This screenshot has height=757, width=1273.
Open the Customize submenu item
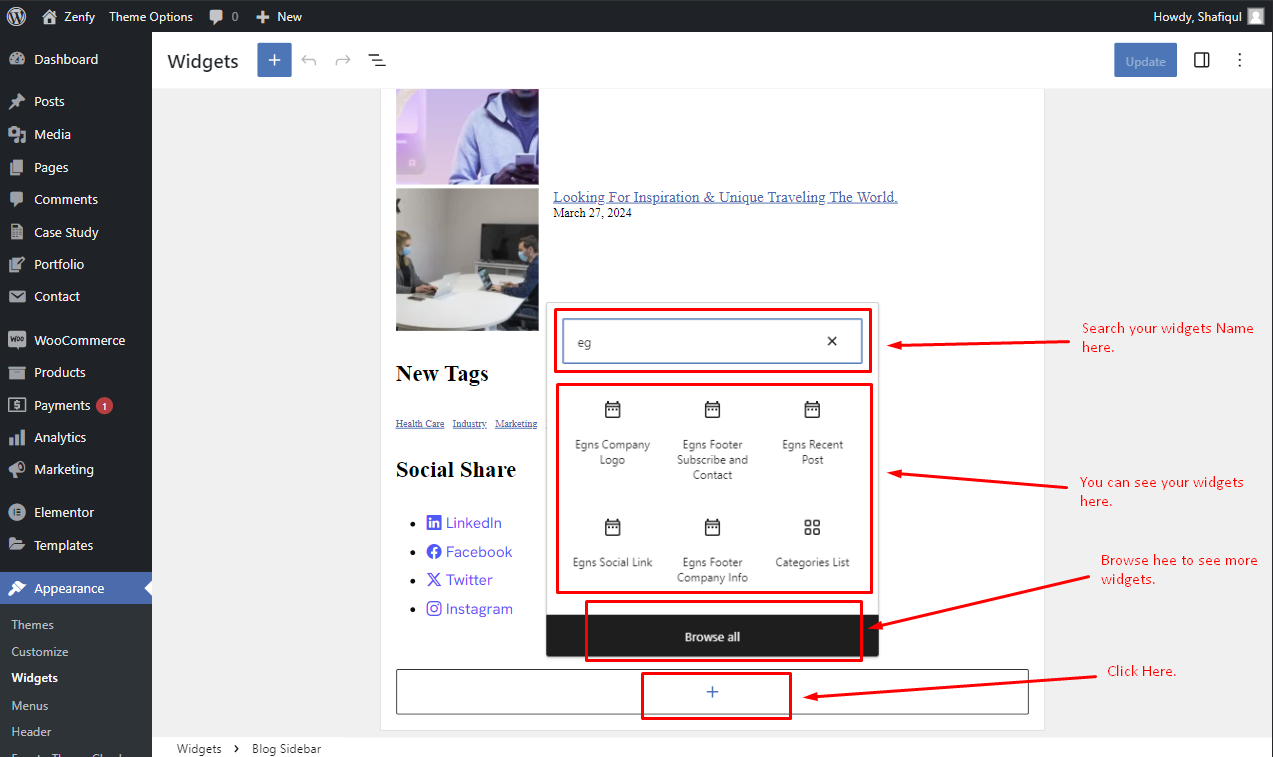point(40,651)
